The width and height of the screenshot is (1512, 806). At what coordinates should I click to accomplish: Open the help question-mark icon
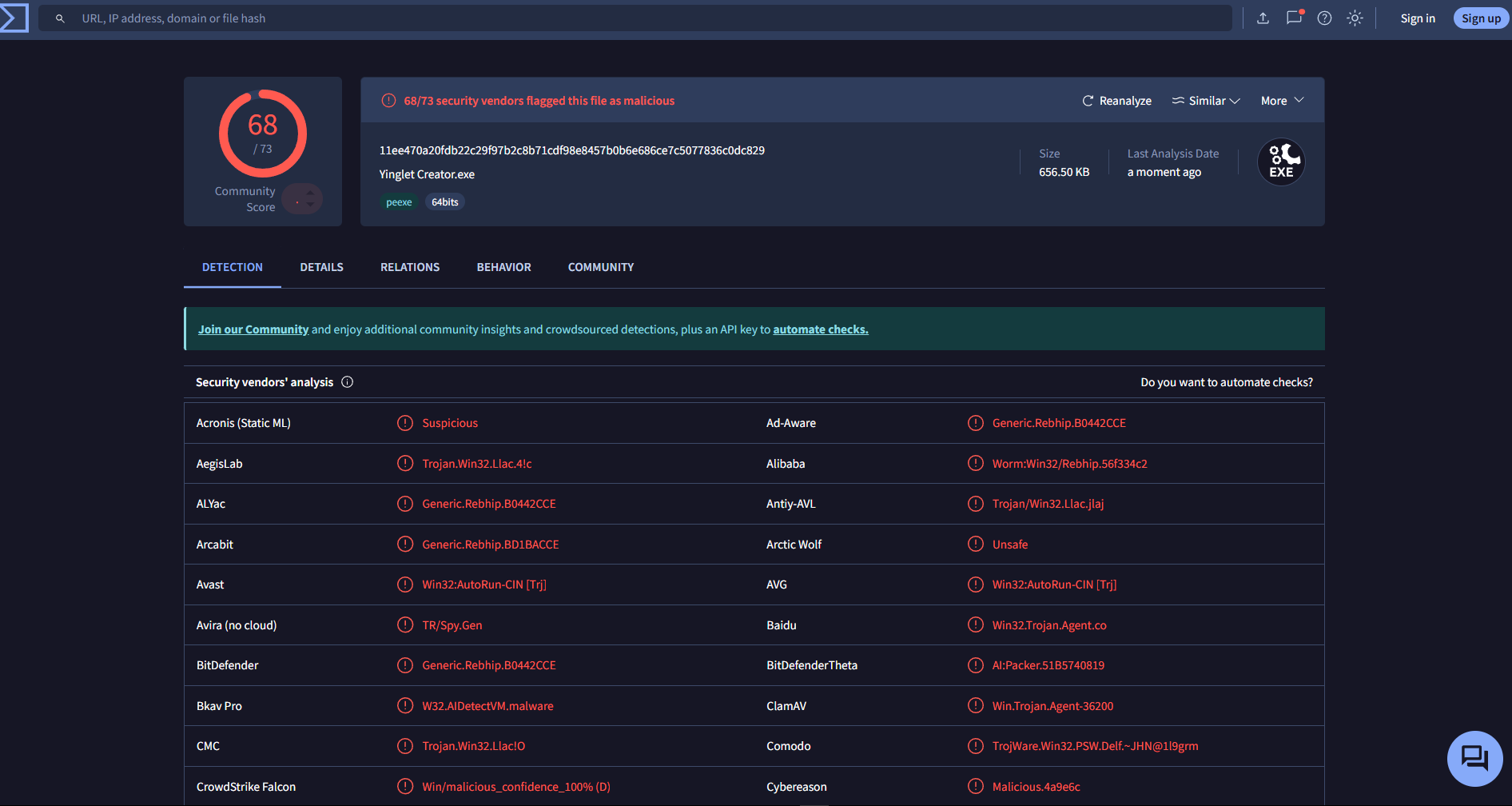click(x=1324, y=18)
